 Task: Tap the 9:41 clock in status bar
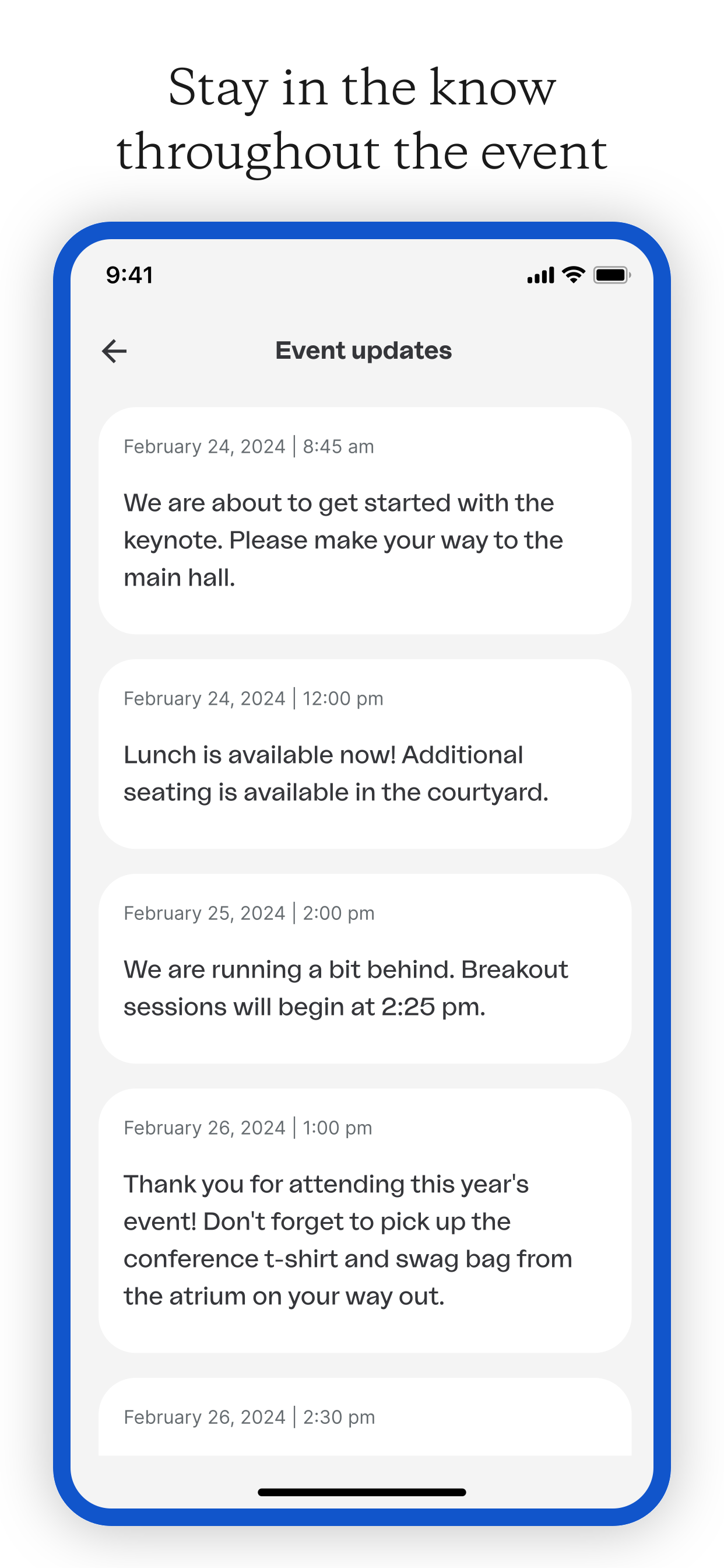(129, 275)
